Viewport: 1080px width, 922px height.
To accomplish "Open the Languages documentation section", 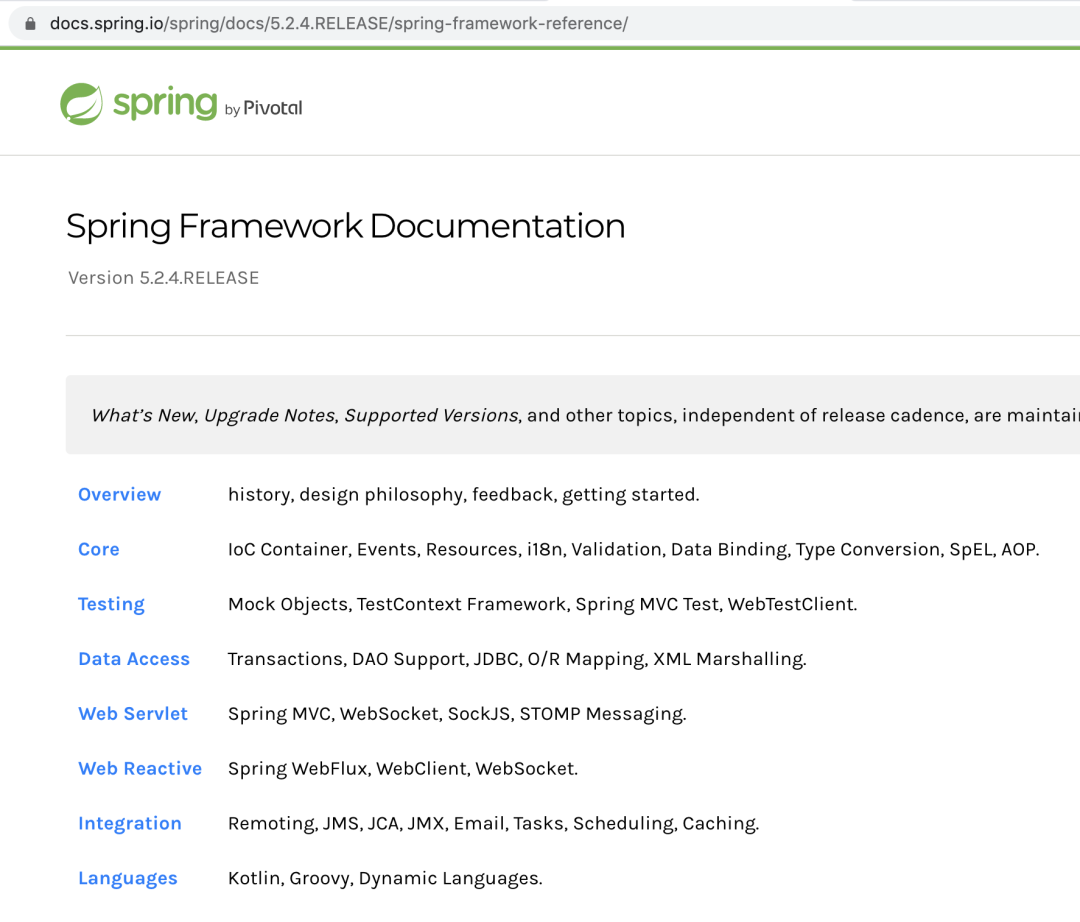I will coord(128,877).
